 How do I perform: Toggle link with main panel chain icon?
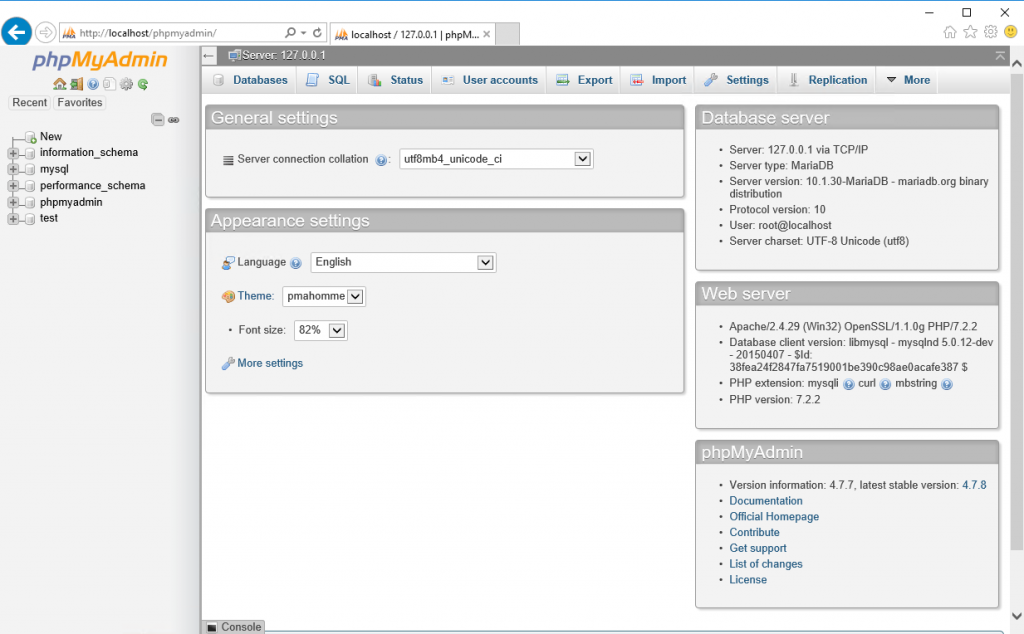tap(174, 120)
